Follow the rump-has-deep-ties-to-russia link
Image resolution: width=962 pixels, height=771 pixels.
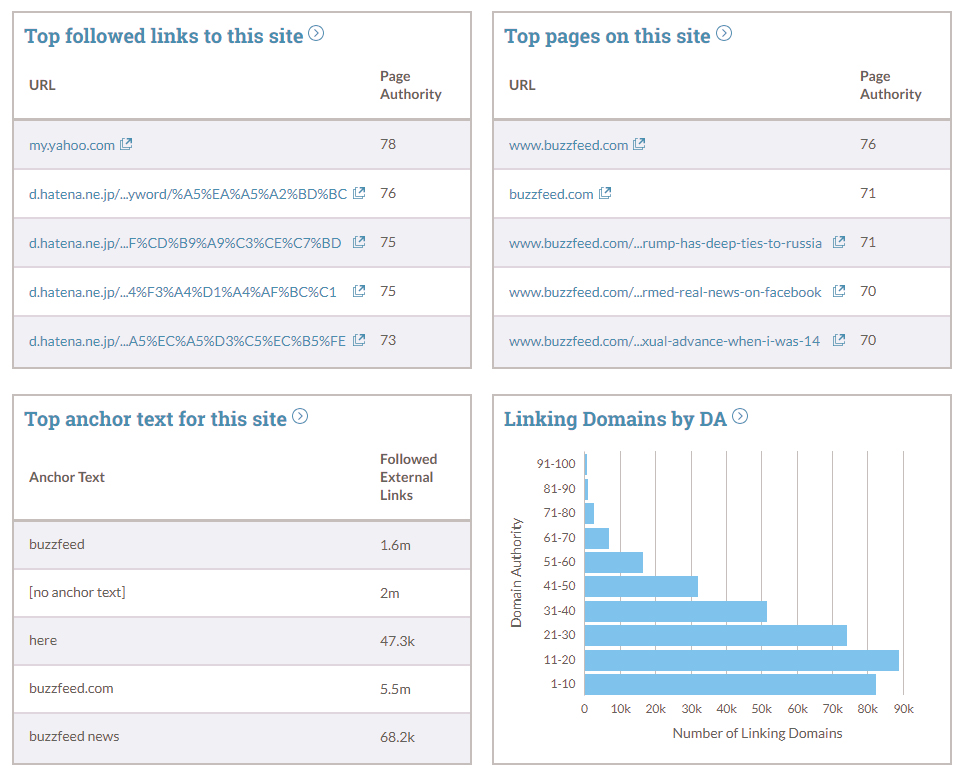click(665, 244)
